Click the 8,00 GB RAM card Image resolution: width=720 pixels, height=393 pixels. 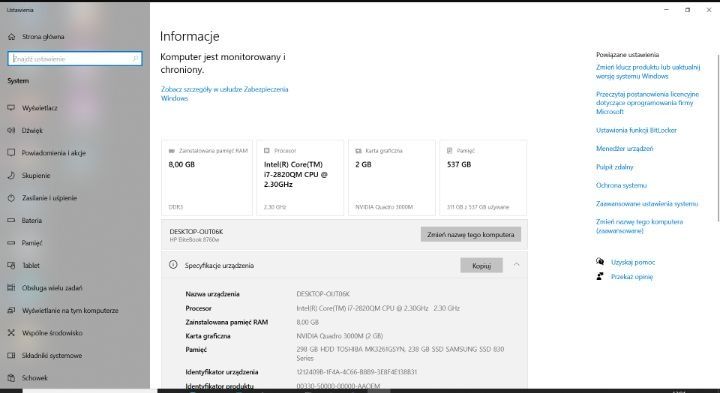207,178
